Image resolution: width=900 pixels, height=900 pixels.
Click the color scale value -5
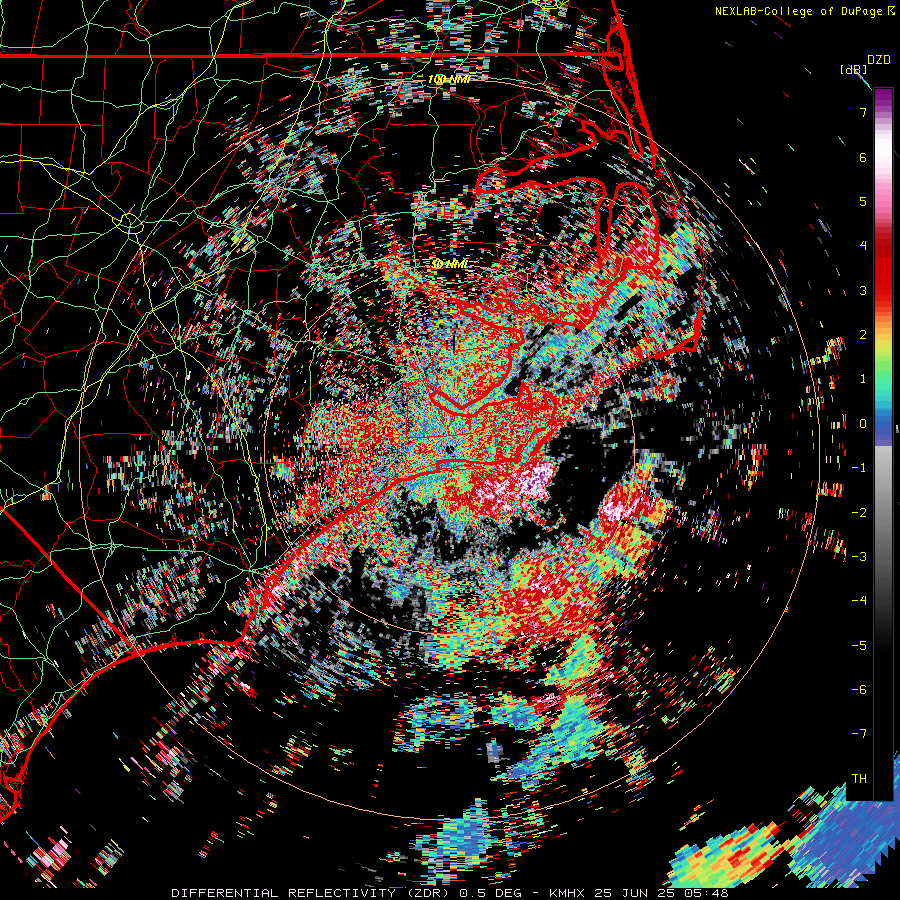[859, 646]
